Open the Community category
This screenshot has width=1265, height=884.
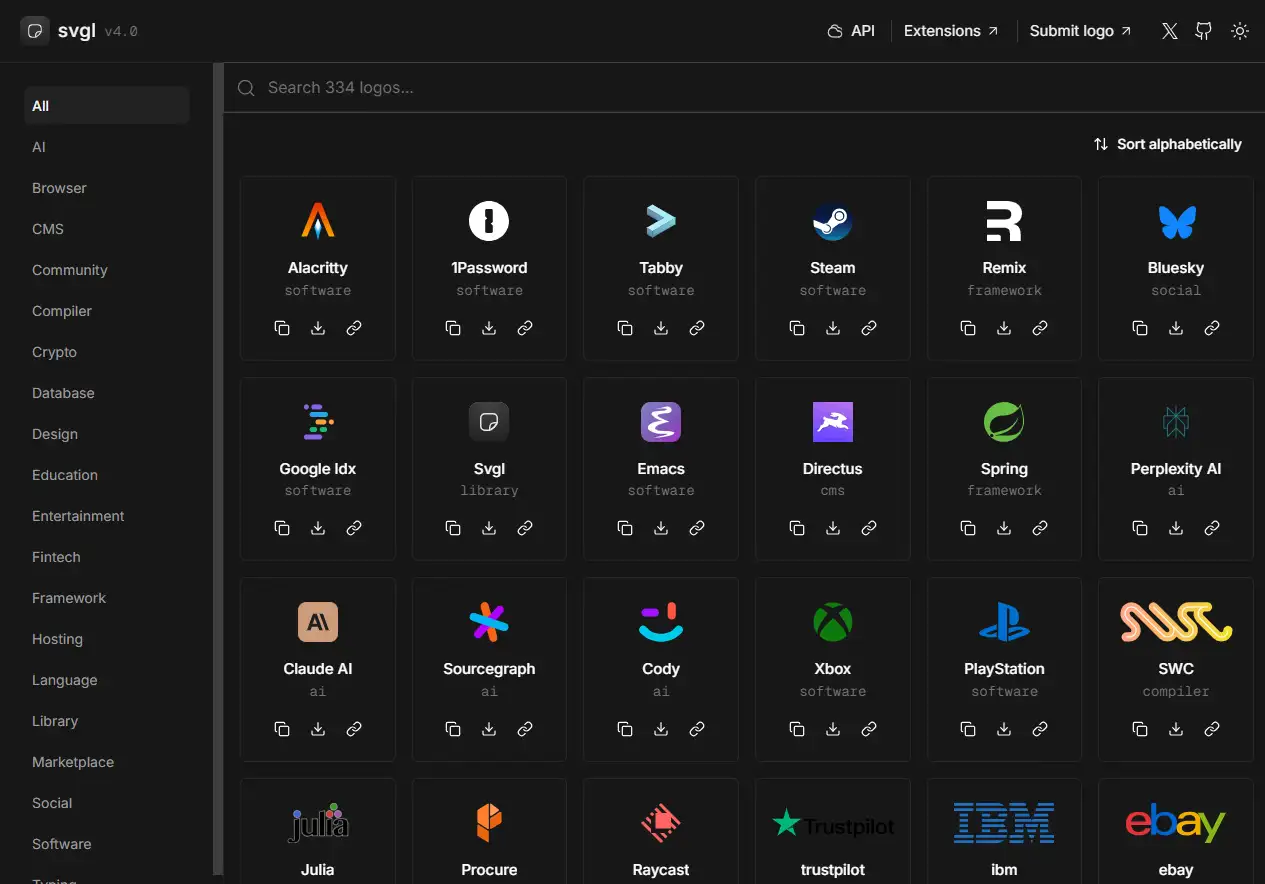pyautogui.click(x=107, y=270)
